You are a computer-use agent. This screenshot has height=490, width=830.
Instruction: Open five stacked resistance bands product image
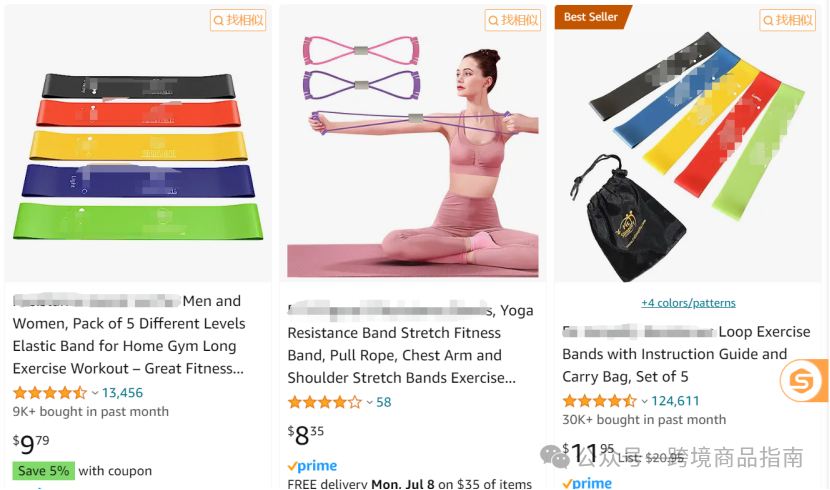click(x=138, y=157)
